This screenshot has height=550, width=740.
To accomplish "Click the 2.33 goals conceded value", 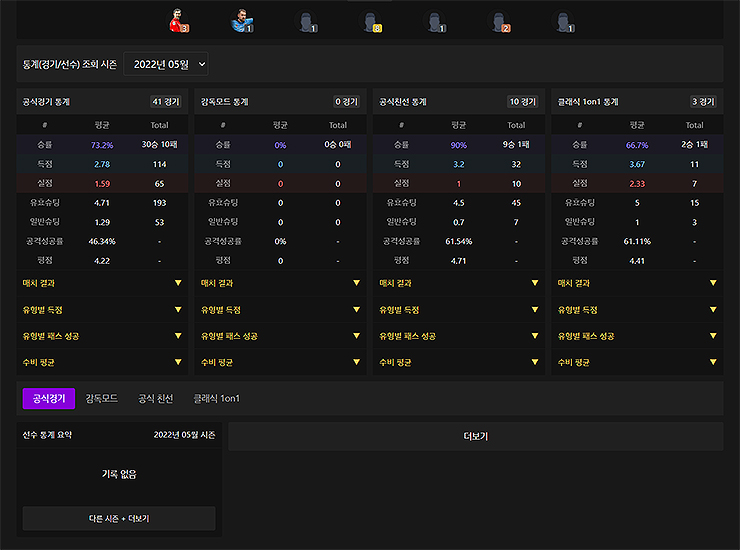I will pyautogui.click(x=637, y=184).
